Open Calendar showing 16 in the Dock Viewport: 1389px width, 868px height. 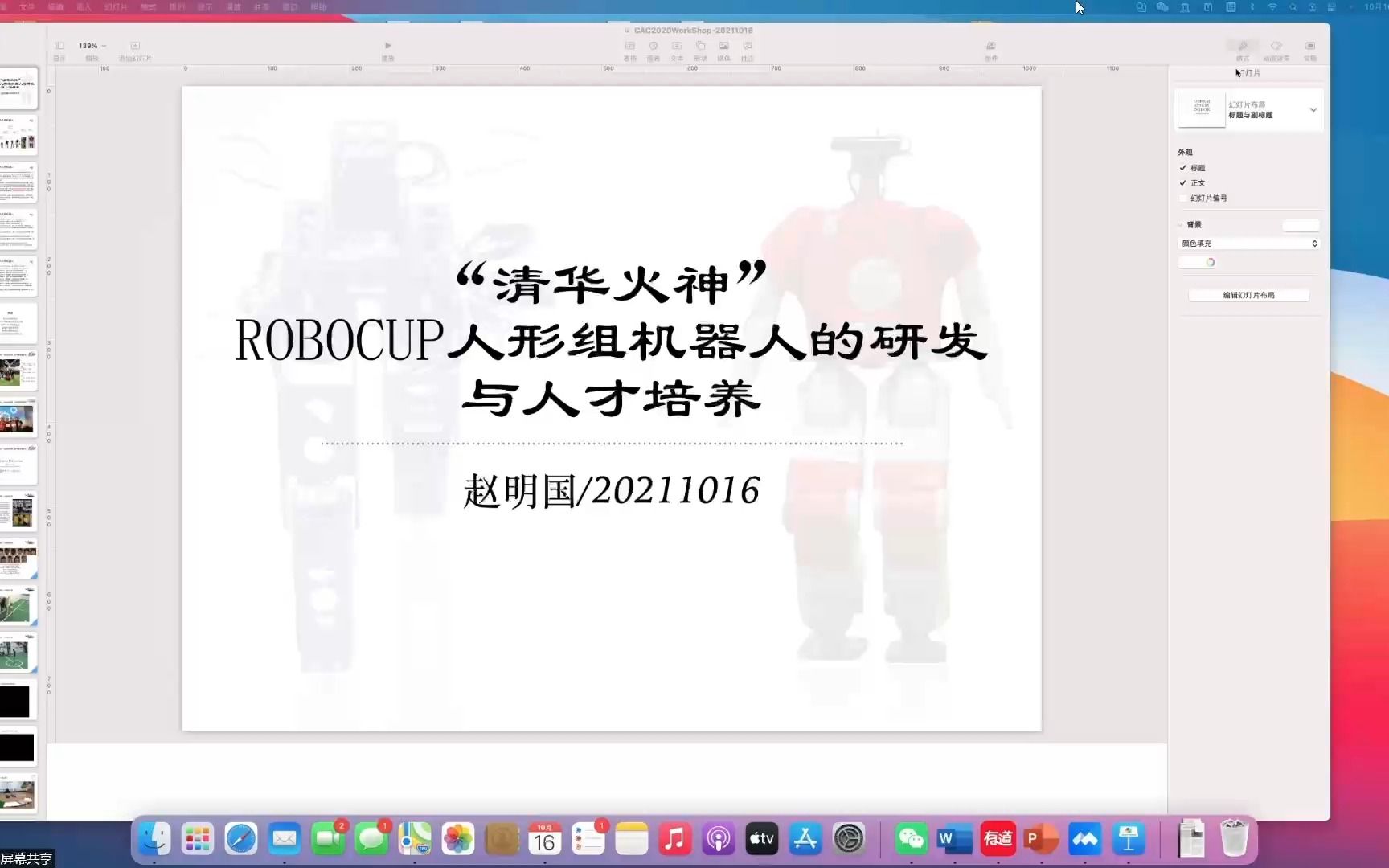click(544, 840)
